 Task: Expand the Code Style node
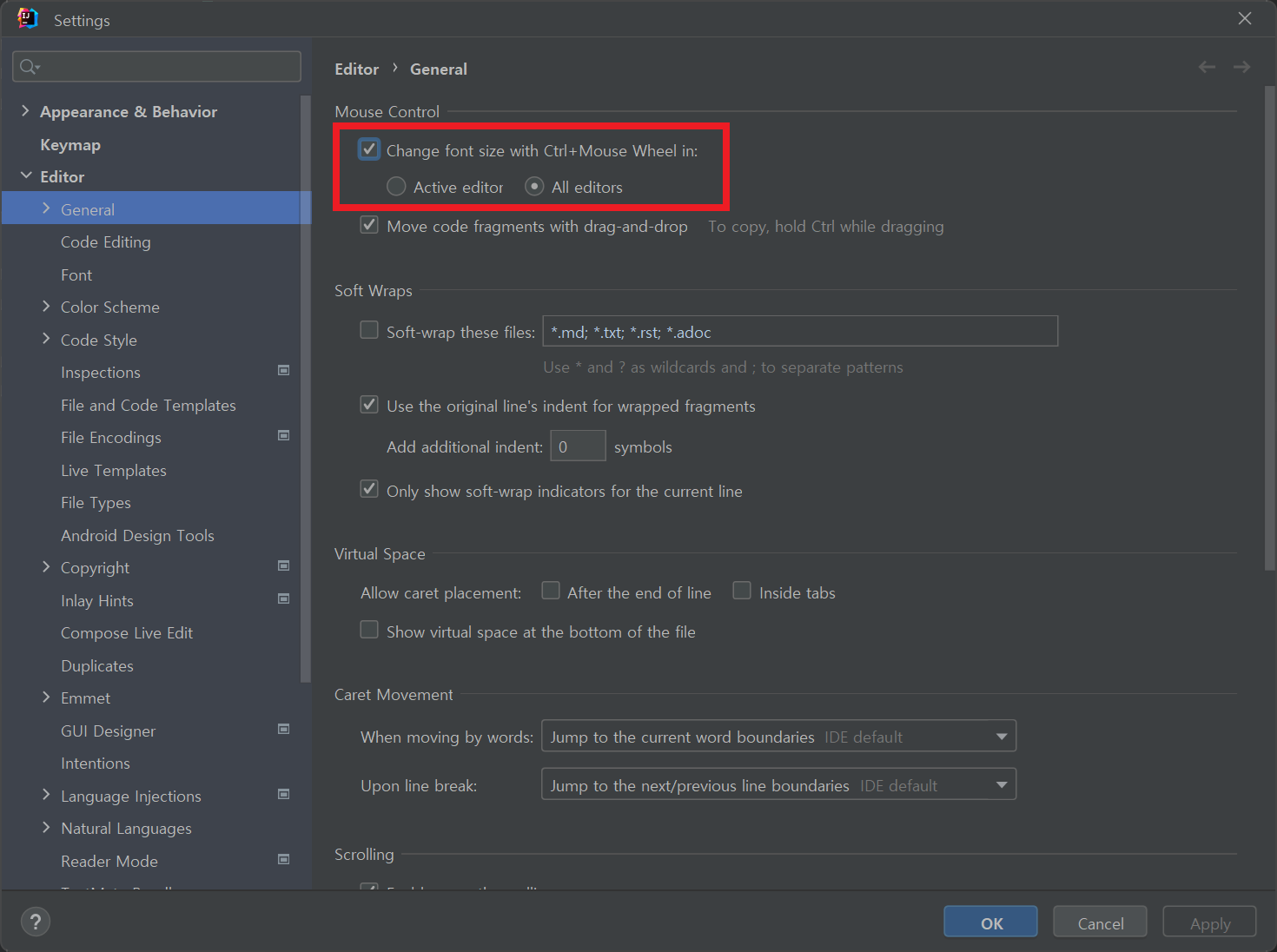[x=46, y=339]
